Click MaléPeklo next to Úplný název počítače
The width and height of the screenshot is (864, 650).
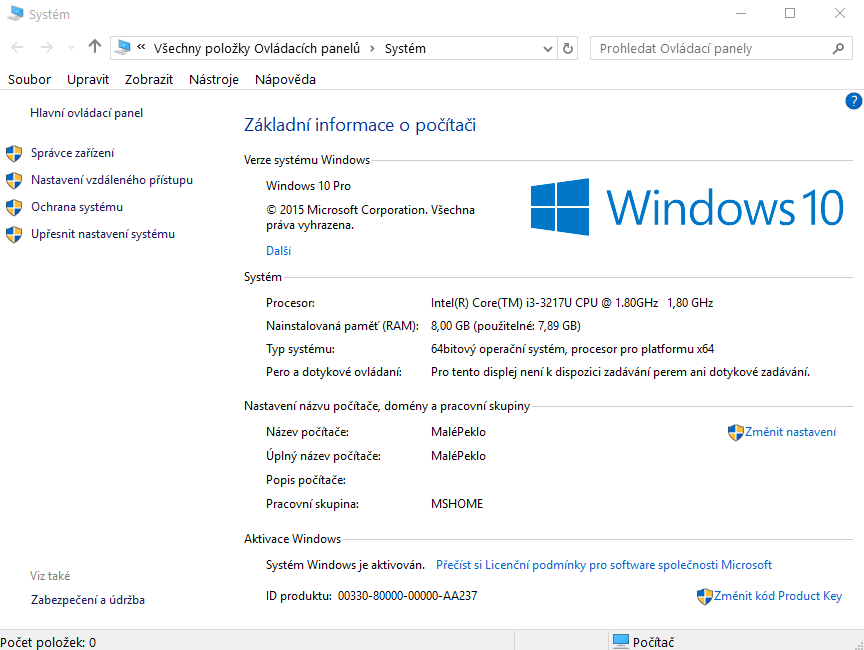tap(458, 456)
